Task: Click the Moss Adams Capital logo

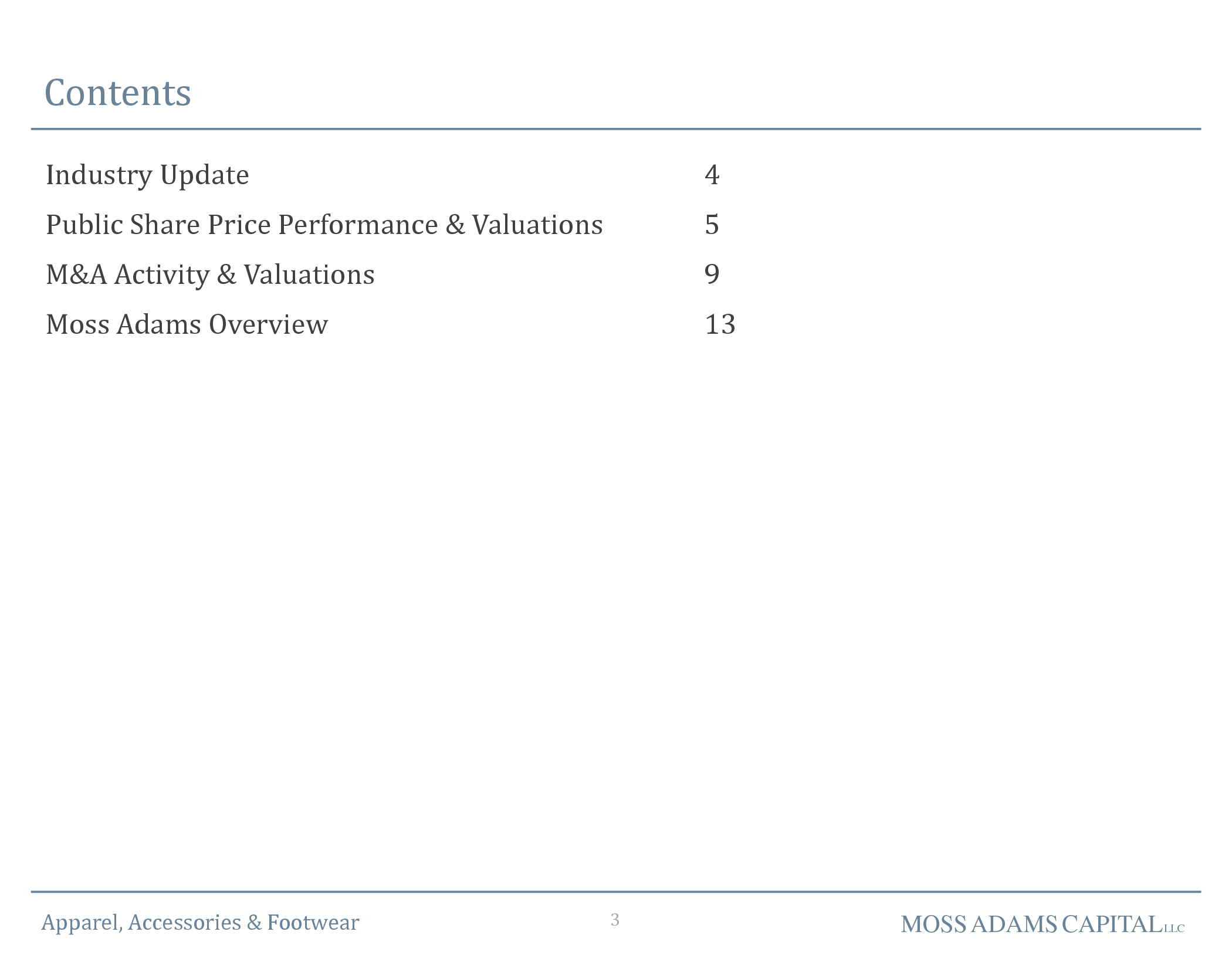Action: pyautogui.click(x=1043, y=924)
